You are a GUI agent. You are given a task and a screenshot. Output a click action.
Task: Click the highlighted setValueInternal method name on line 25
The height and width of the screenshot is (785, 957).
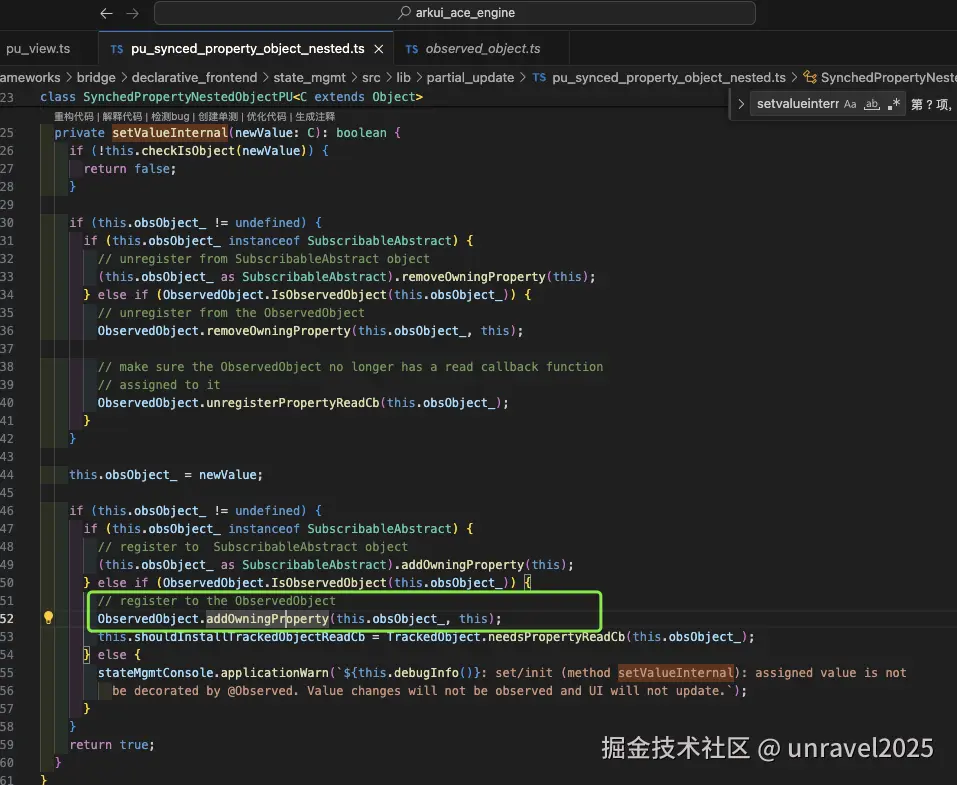point(170,132)
